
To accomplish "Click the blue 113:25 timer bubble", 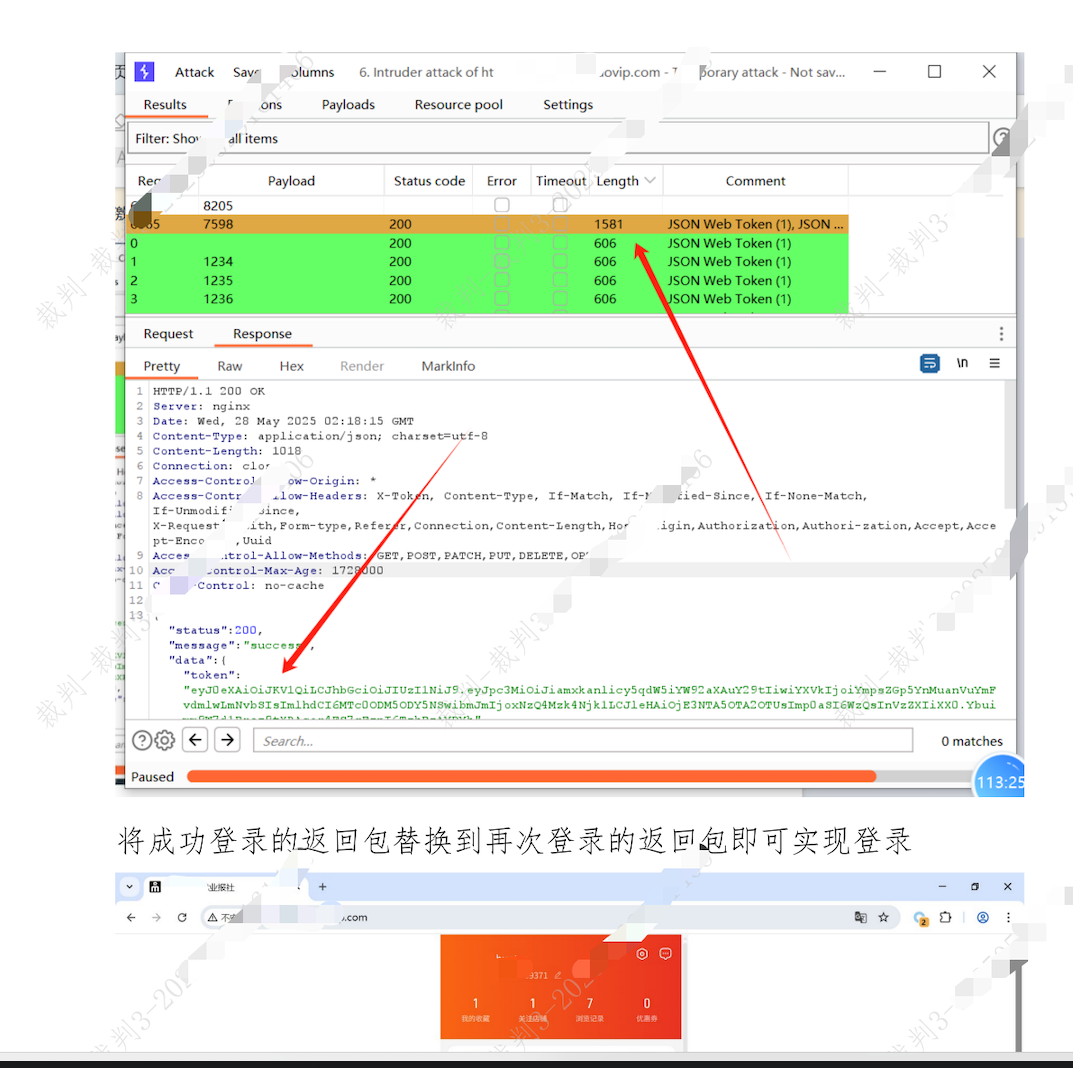I will 999,779.
